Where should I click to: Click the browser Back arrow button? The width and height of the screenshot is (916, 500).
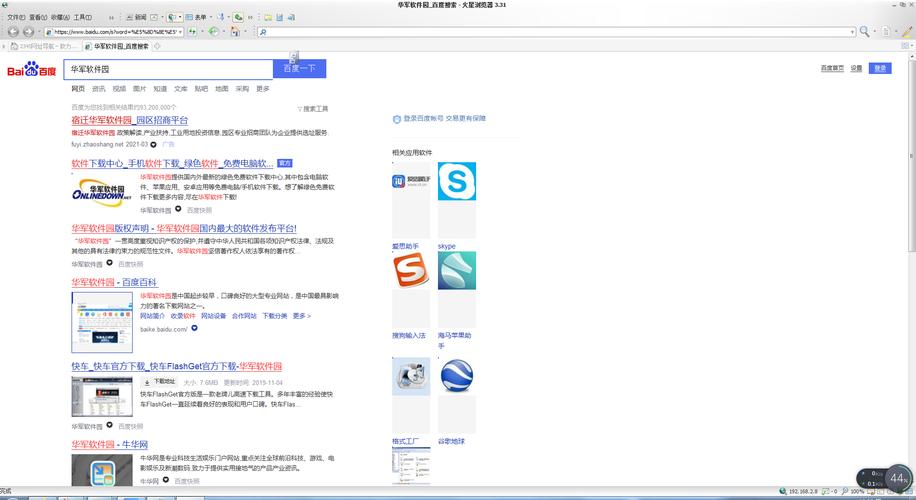(x=12, y=32)
